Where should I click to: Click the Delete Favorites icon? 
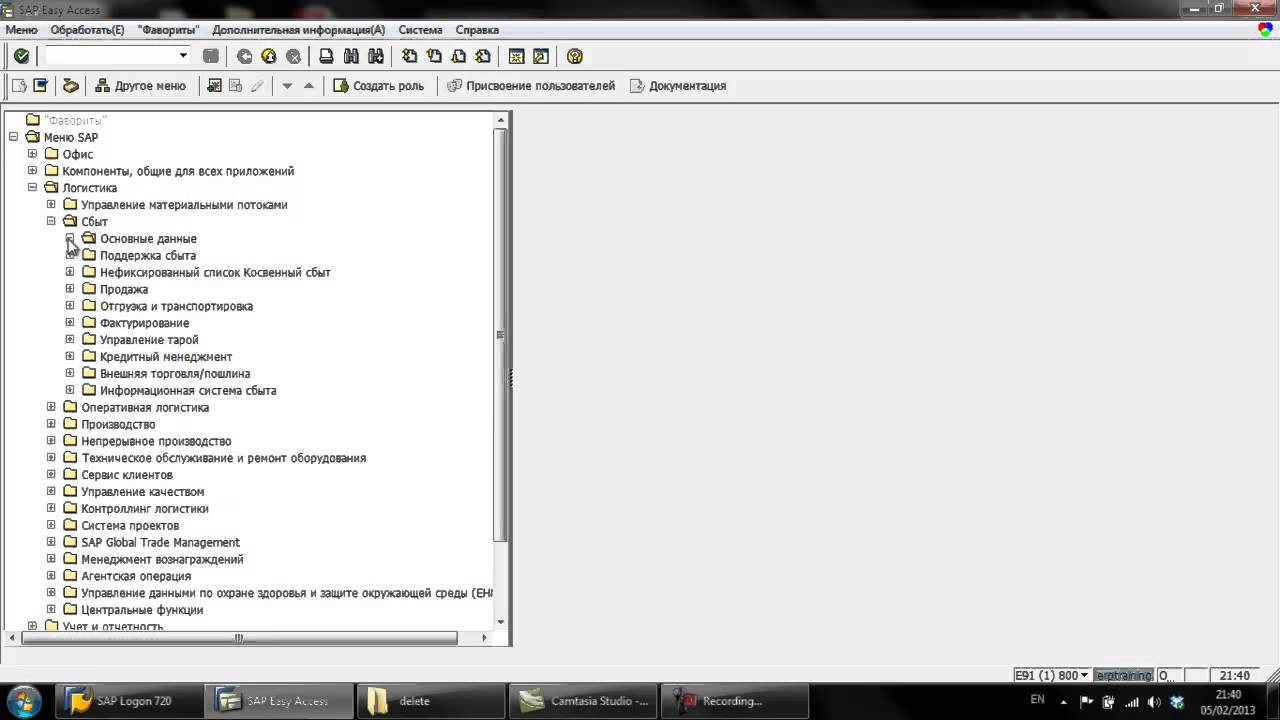236,86
